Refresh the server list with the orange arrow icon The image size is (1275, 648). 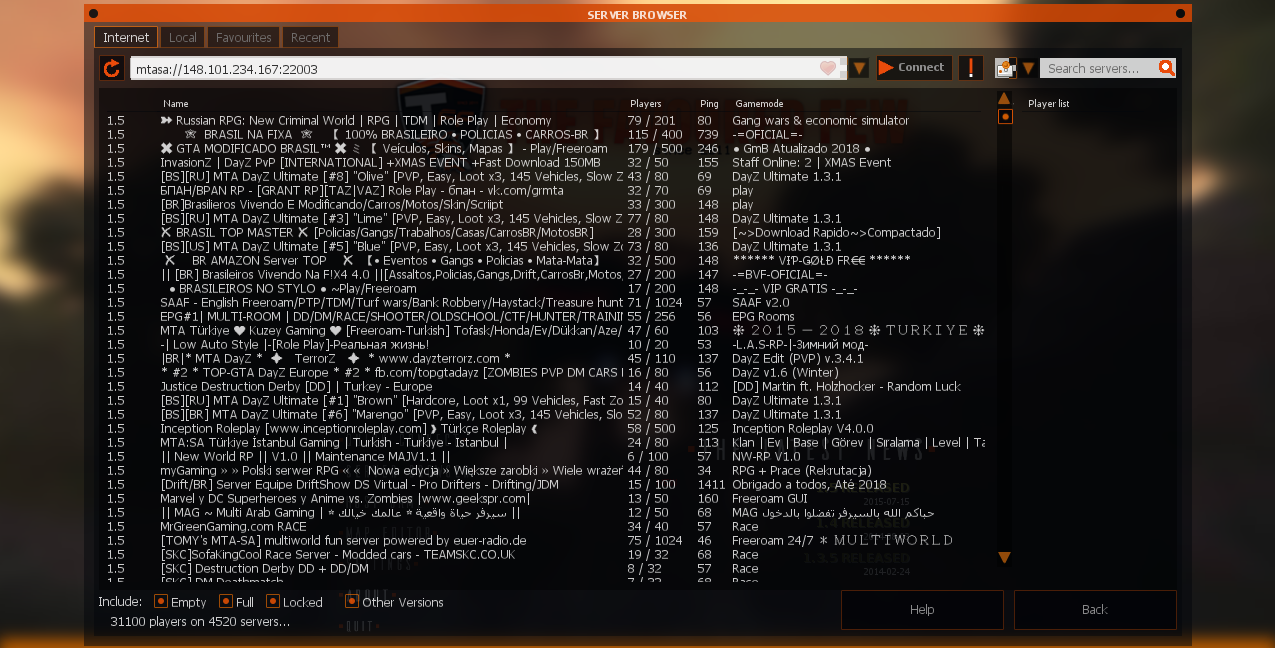pos(112,68)
